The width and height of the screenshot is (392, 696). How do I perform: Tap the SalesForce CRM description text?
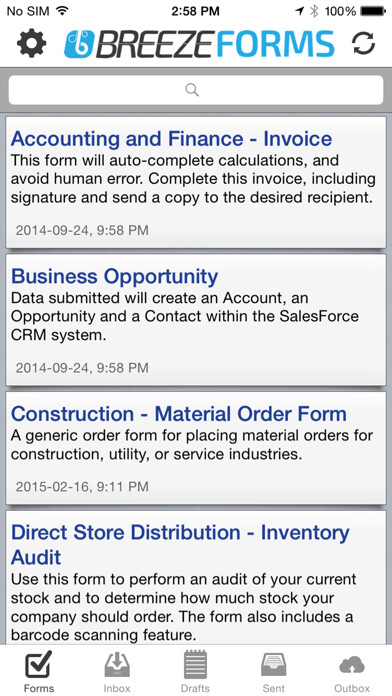pos(185,316)
